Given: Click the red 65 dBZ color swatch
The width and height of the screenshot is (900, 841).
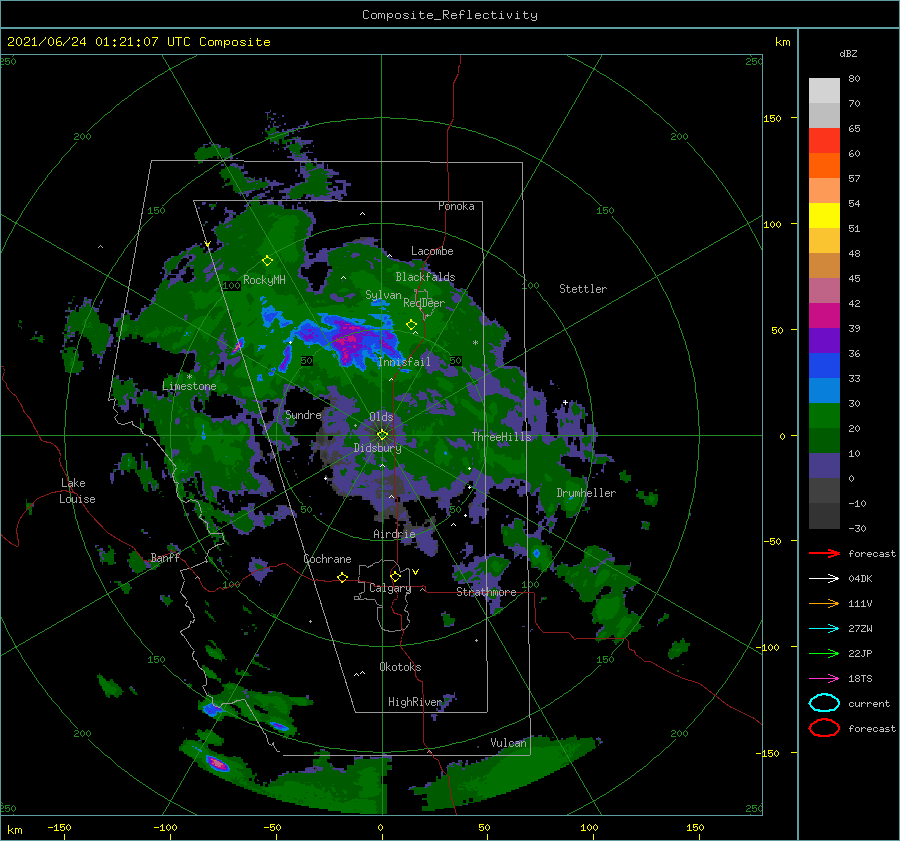Looking at the screenshot, I should pyautogui.click(x=824, y=140).
